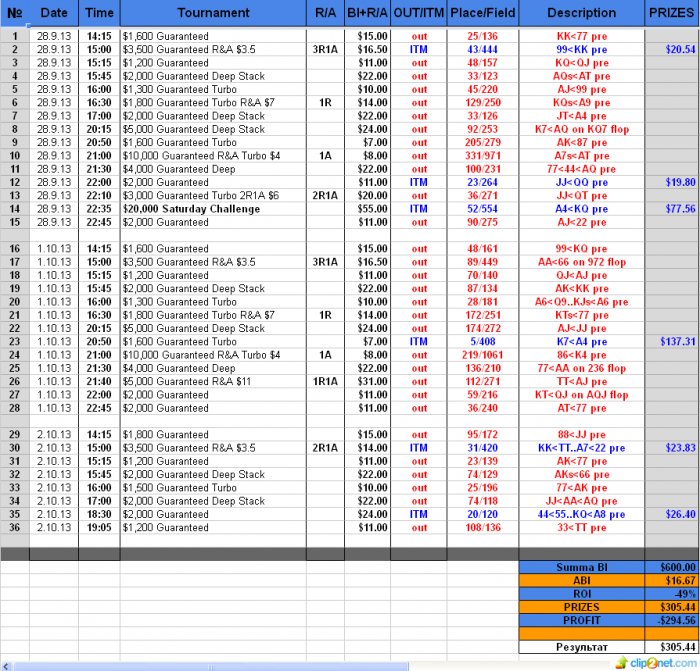Viewport: 700px width, 671px height.
Task: Select the PRIZES column header
Action: (x=672, y=13)
